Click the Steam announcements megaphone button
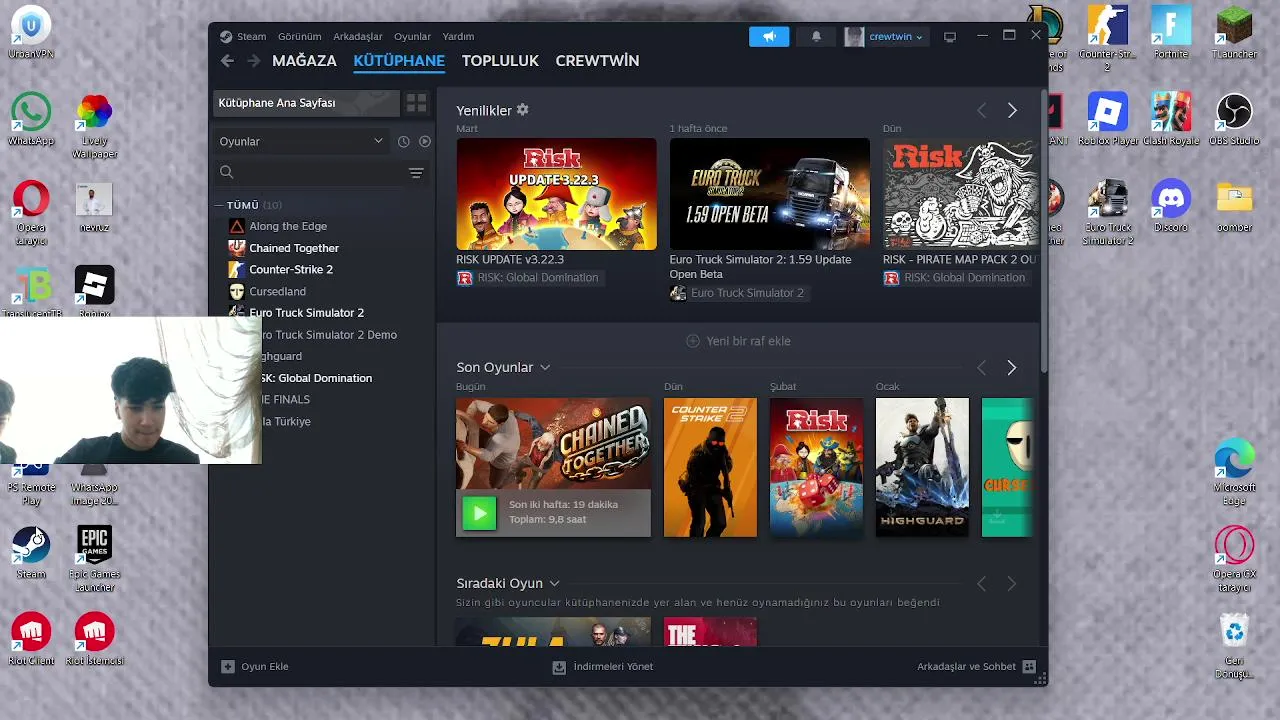The height and width of the screenshot is (720, 1280). [x=769, y=37]
